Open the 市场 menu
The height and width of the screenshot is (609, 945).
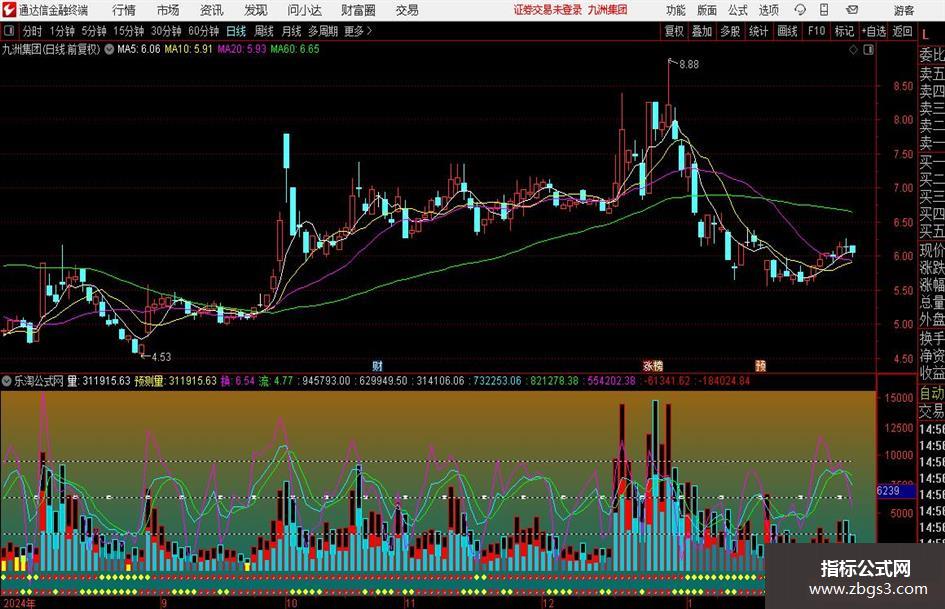pyautogui.click(x=168, y=10)
